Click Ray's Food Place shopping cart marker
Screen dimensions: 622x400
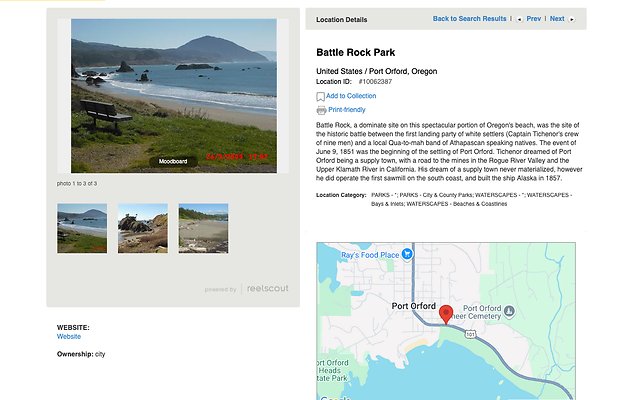click(407, 255)
